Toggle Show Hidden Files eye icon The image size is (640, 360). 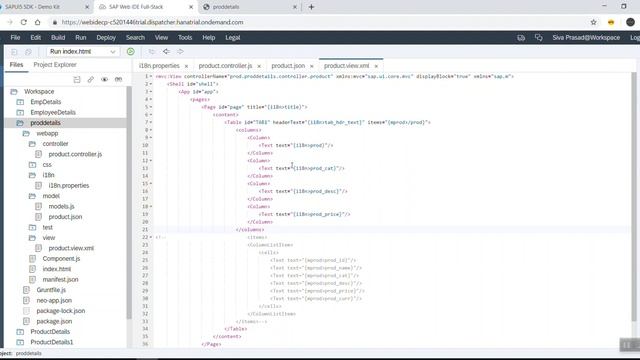tap(104, 79)
